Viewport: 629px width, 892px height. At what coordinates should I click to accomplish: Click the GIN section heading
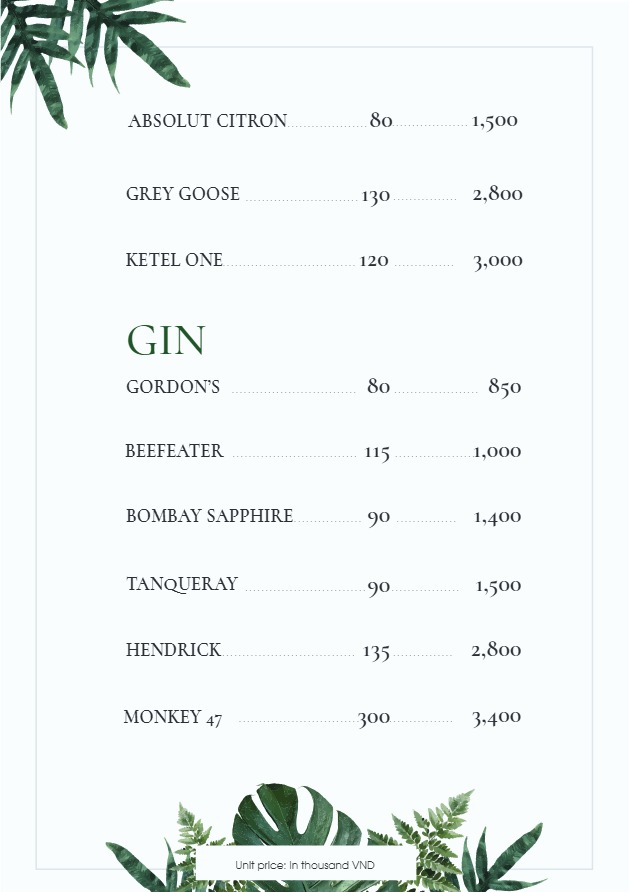tap(166, 341)
